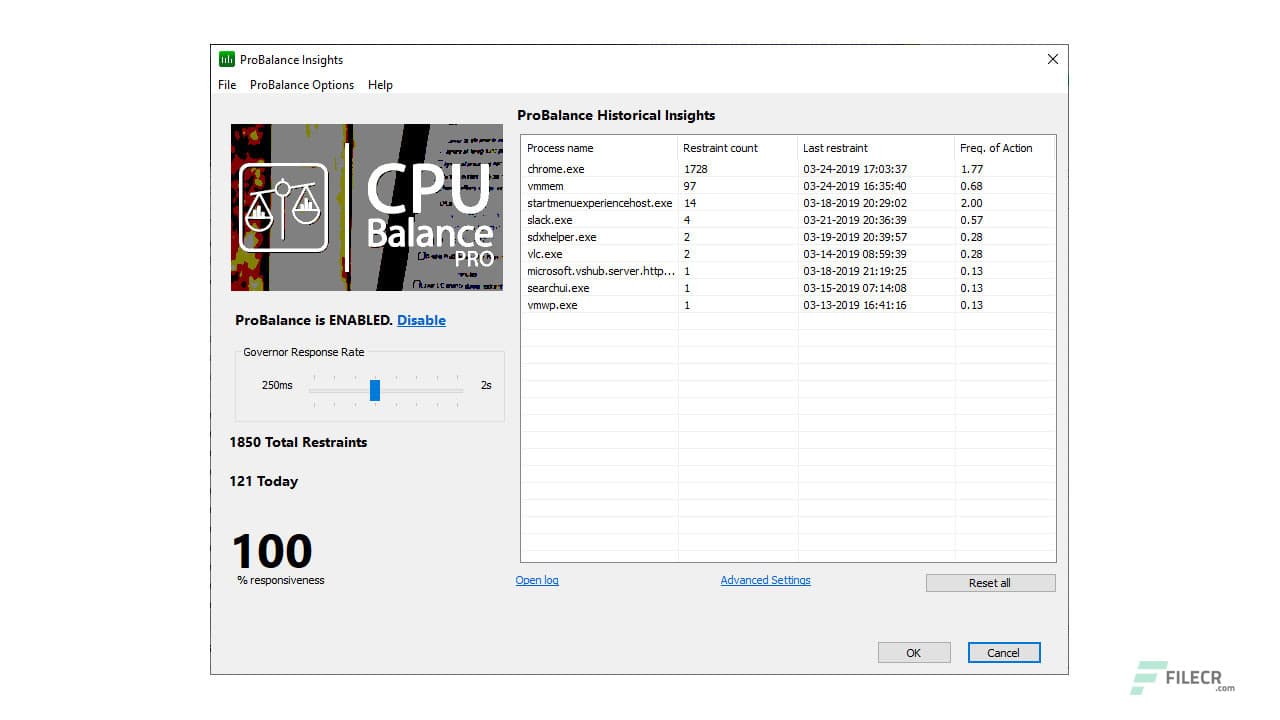Click the Reset all button
Image resolution: width=1280 pixels, height=720 pixels.
990,582
